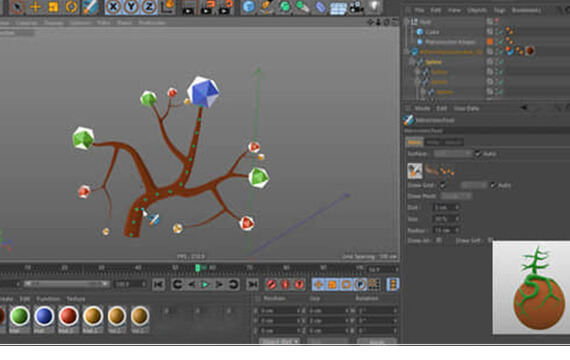Screen dimensions: 570x360
Task: Open object manager Objects menu
Action: (477, 10)
